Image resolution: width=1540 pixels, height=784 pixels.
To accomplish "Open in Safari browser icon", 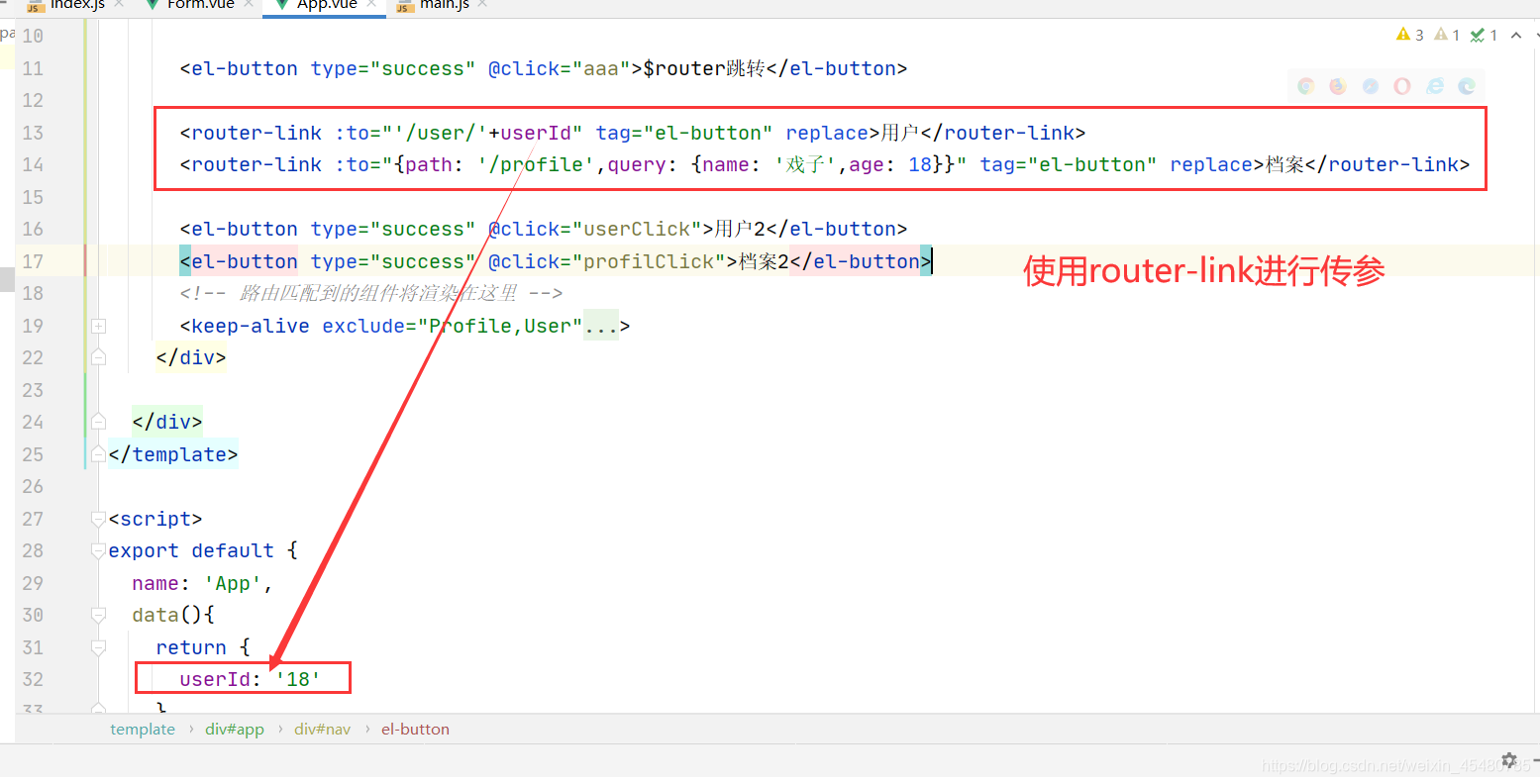I will (x=1371, y=86).
